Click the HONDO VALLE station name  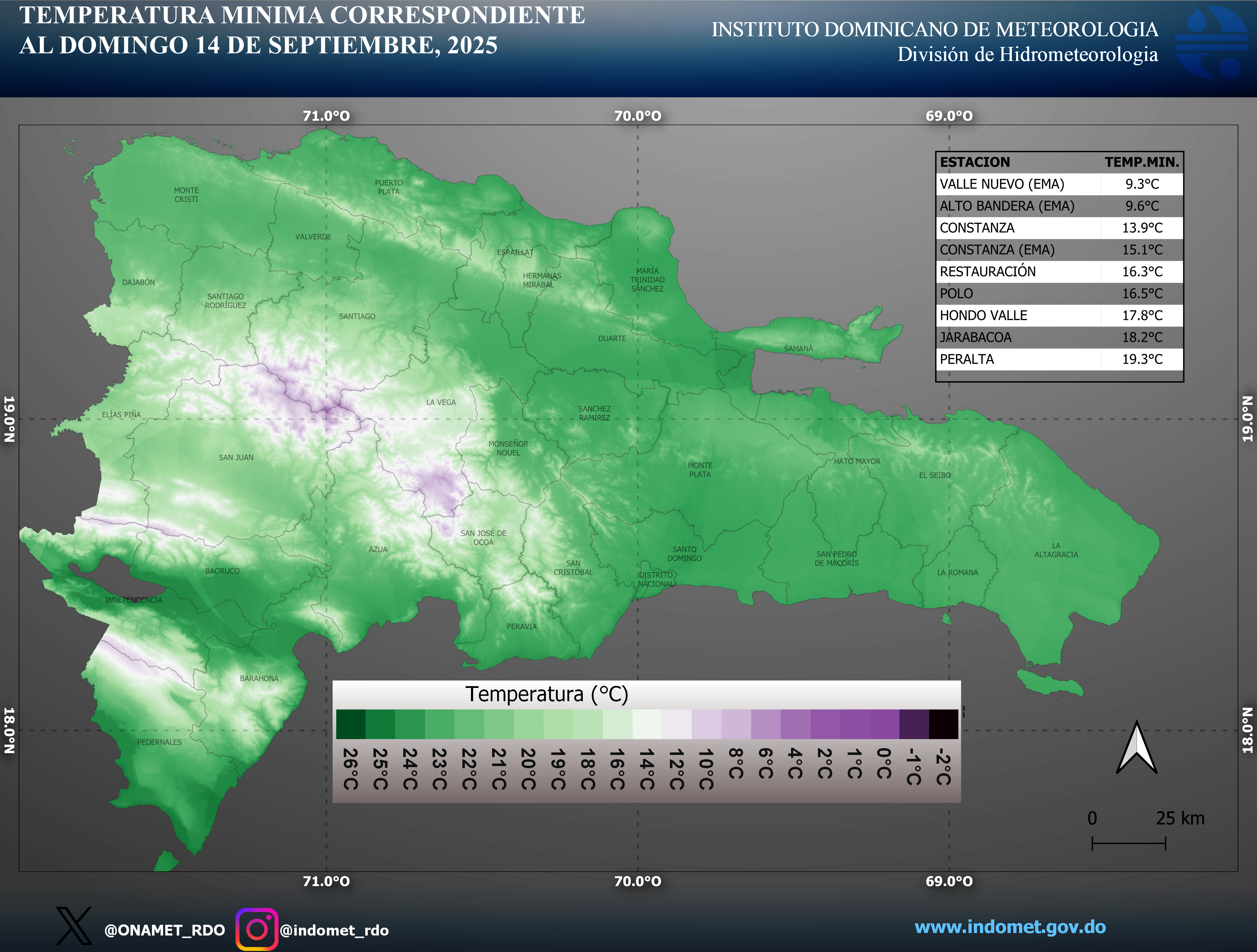(983, 315)
